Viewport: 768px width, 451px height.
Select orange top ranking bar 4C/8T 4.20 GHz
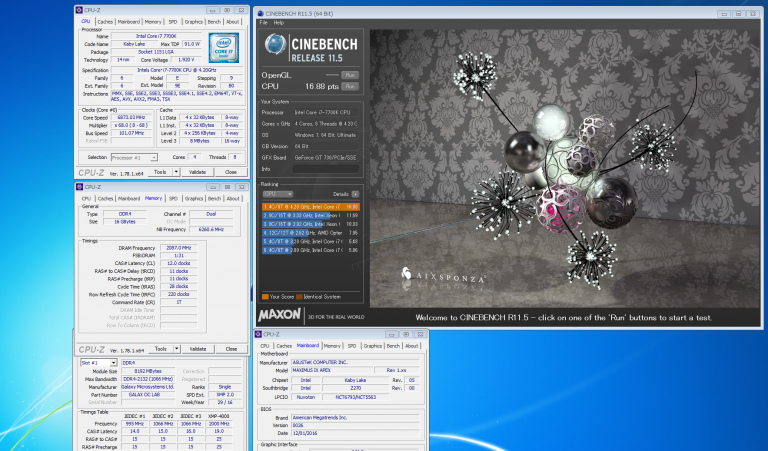(x=311, y=207)
